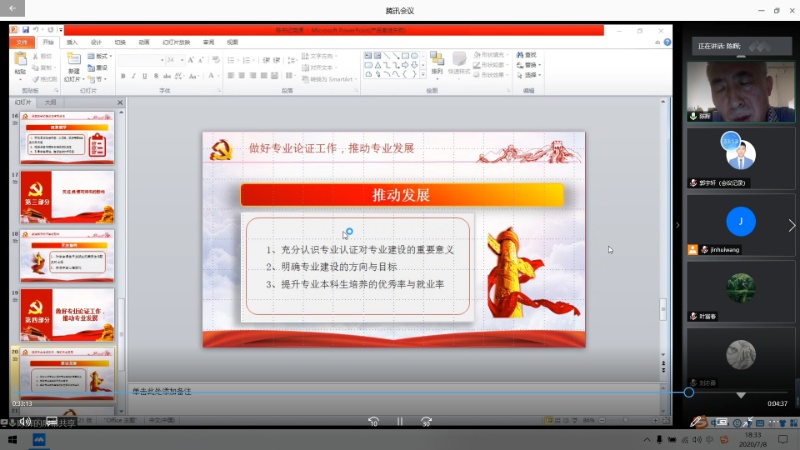Expand the participant panel with right chevron
800x450 pixels.
point(792,226)
